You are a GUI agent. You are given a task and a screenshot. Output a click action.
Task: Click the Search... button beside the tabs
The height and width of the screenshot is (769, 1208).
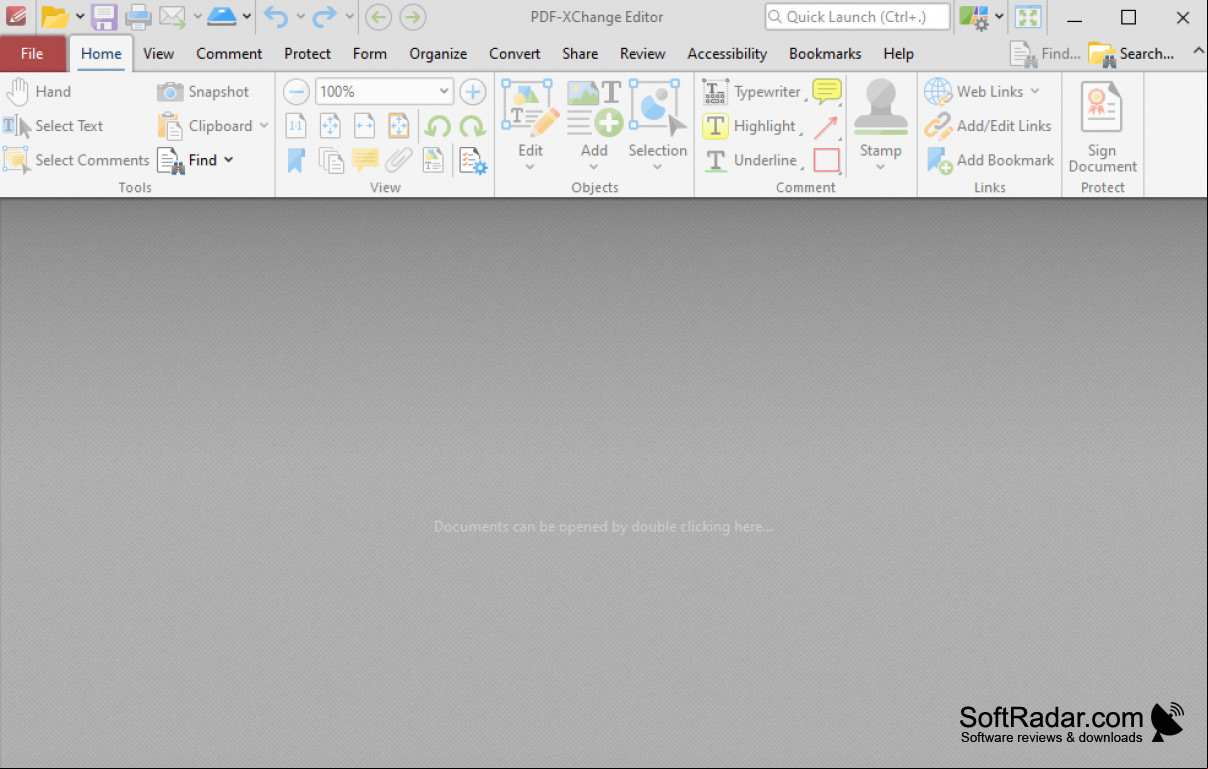[x=1132, y=54]
